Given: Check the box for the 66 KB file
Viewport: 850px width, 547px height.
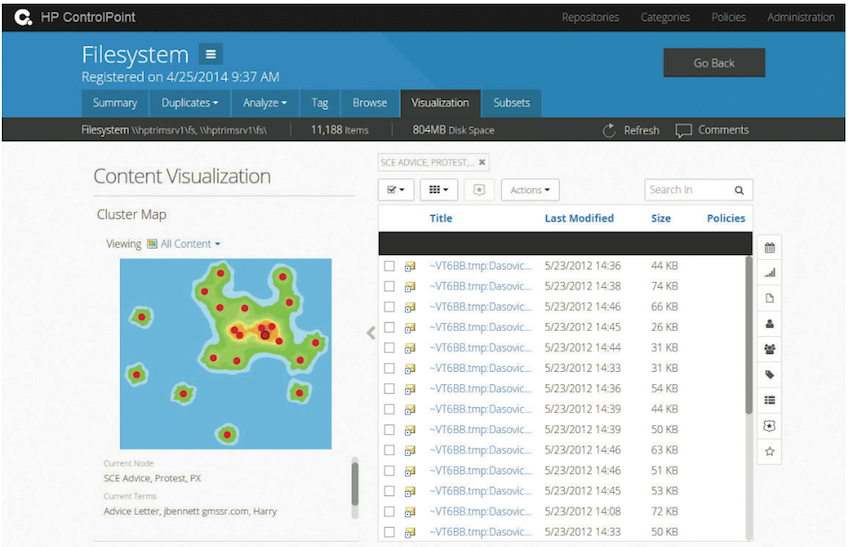Looking at the screenshot, I should tap(389, 307).
